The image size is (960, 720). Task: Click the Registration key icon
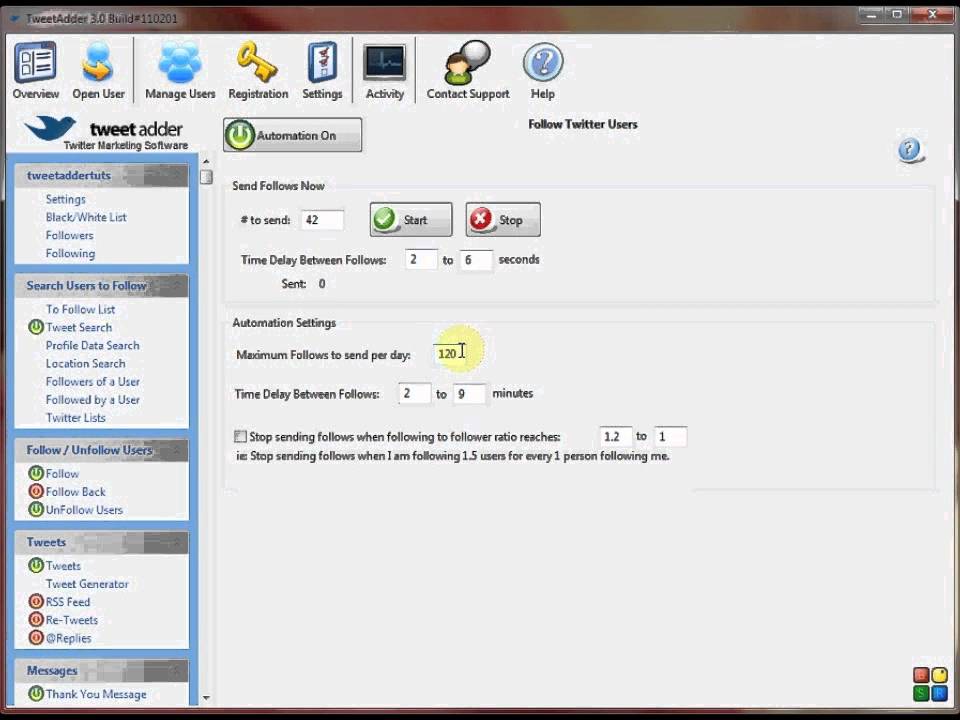pos(258,70)
